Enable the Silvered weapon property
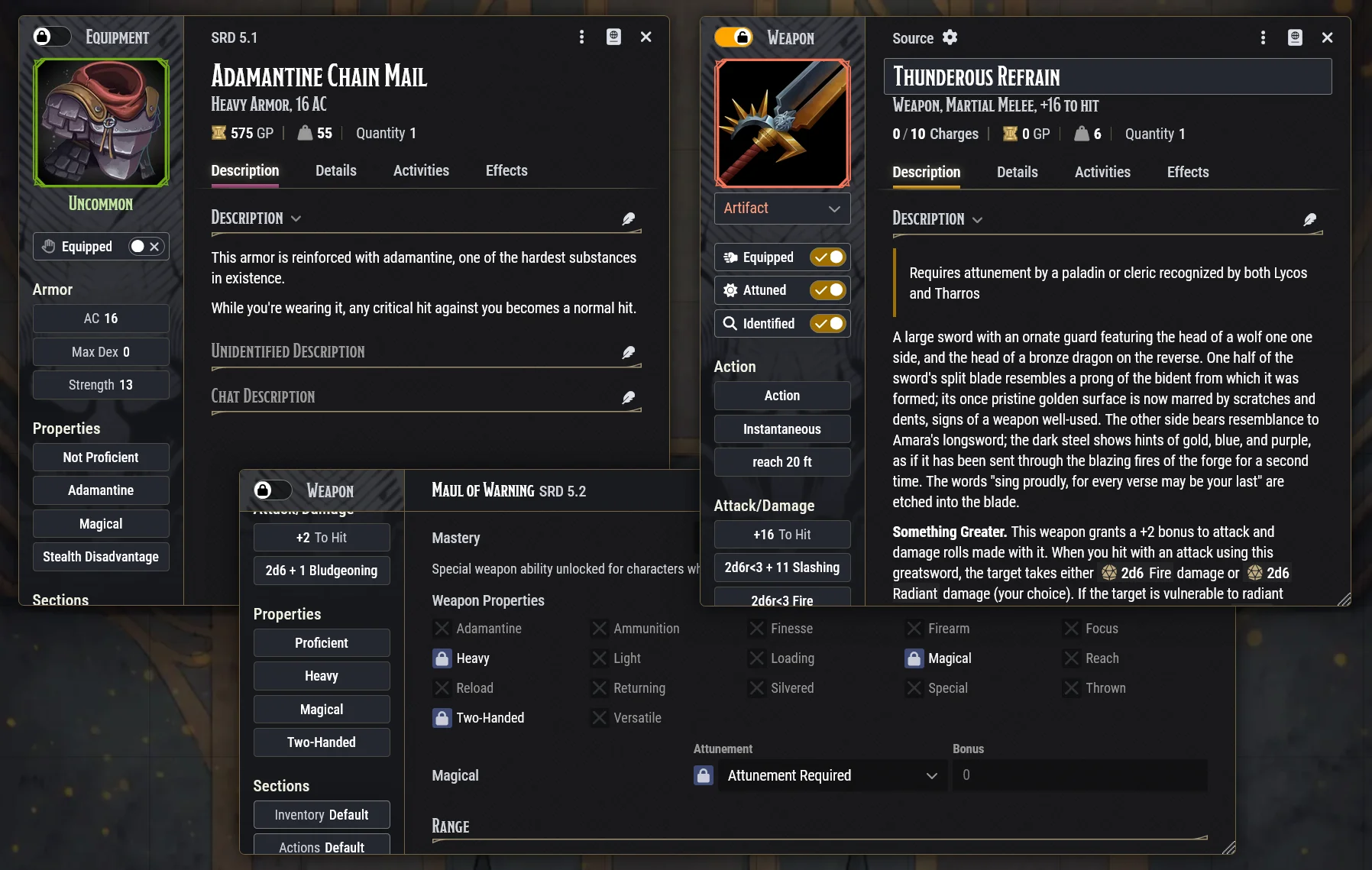 point(756,688)
